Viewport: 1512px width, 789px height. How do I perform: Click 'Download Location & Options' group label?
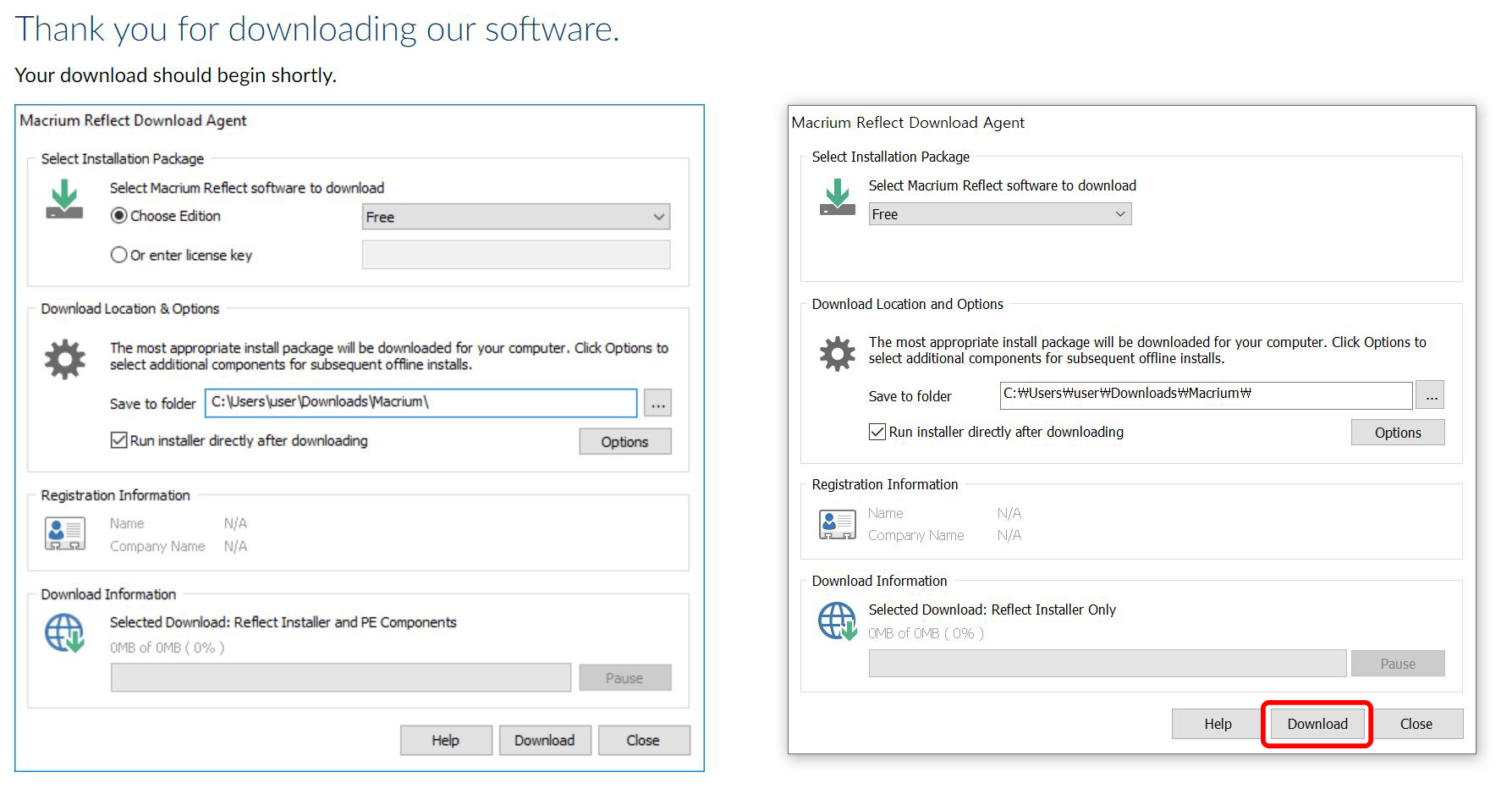[x=130, y=309]
